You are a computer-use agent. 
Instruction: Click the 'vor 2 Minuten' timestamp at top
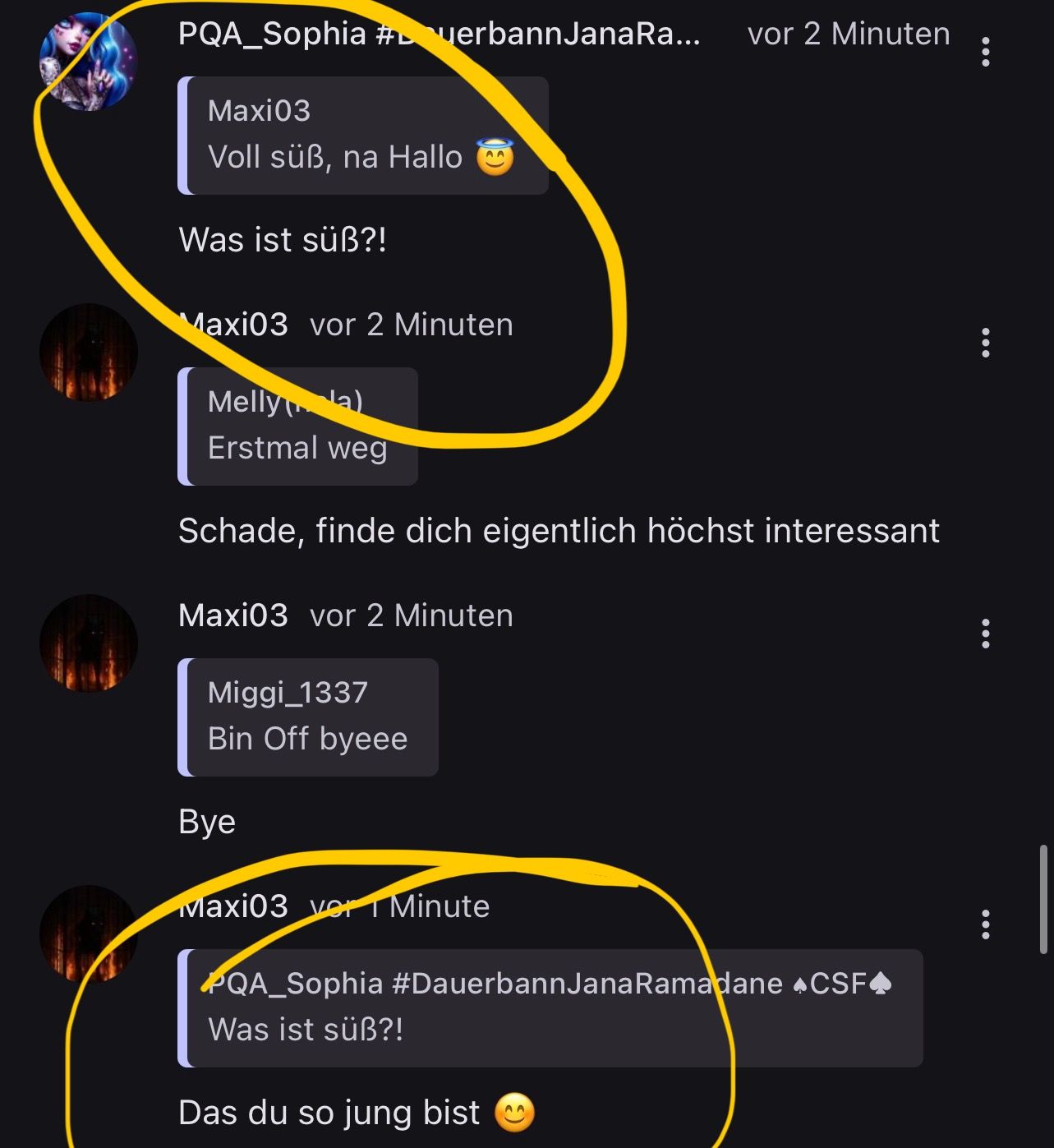(849, 34)
